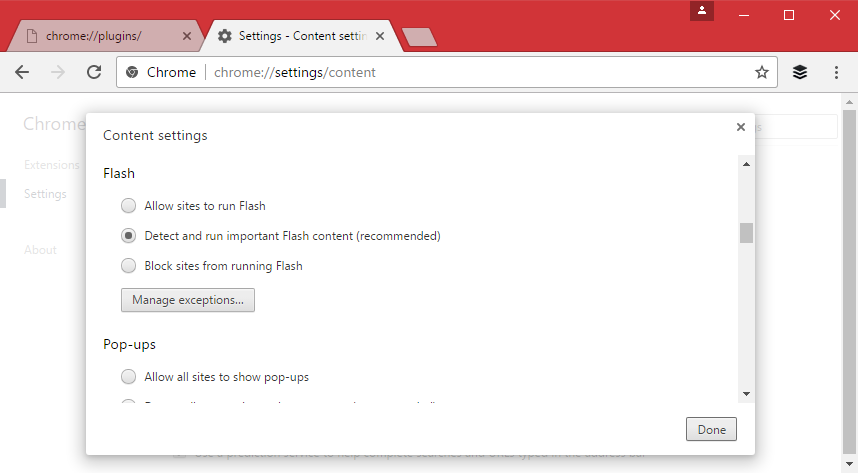Close the Content settings dialog with X
The width and height of the screenshot is (858, 473).
(x=741, y=127)
